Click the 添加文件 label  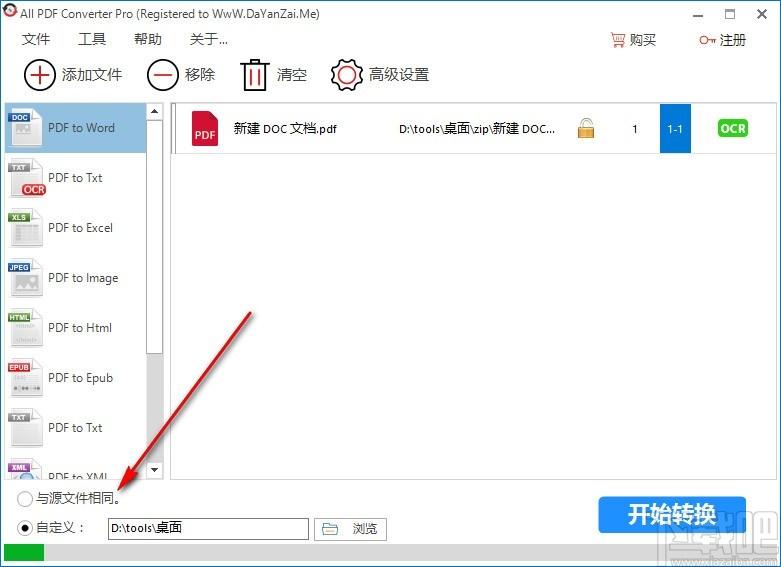click(x=92, y=75)
